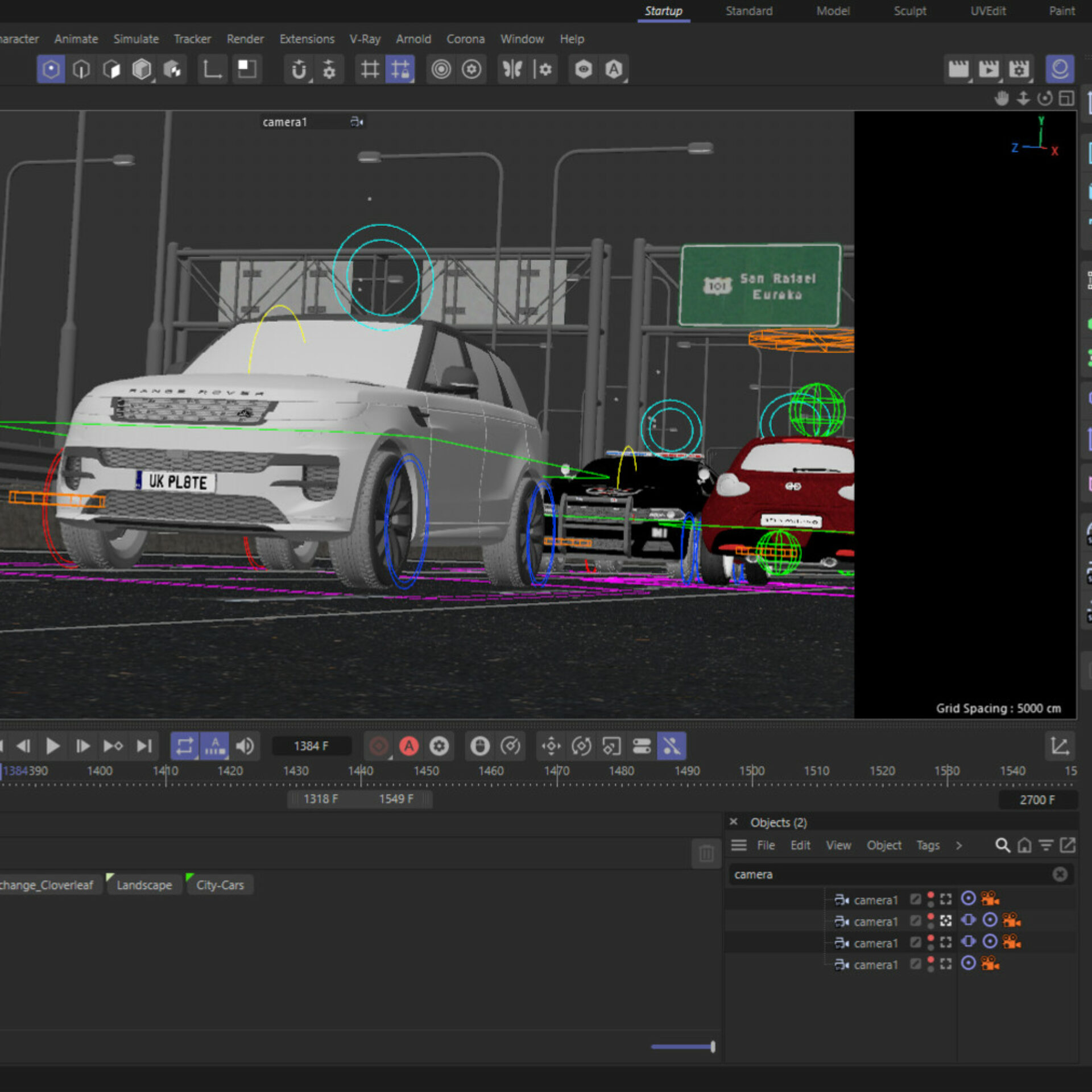
Task: Activate the viewport dolly arrows icon
Action: 1023,98
